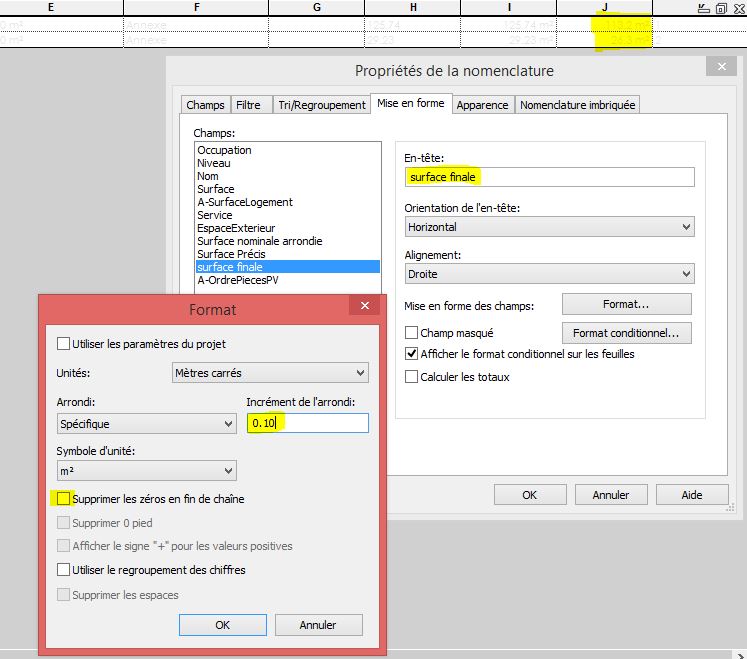747x659 pixels.
Task: Switch to the Tri/Regroupement tab
Action: tap(321, 105)
